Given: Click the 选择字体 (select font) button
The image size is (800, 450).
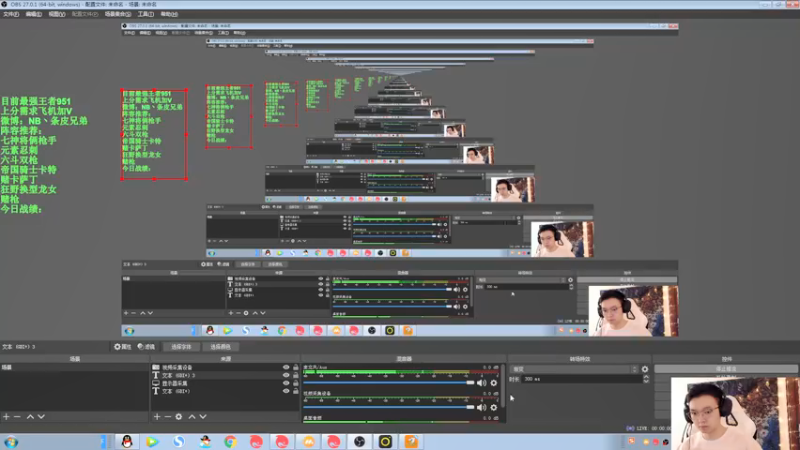Looking at the screenshot, I should pos(181,347).
